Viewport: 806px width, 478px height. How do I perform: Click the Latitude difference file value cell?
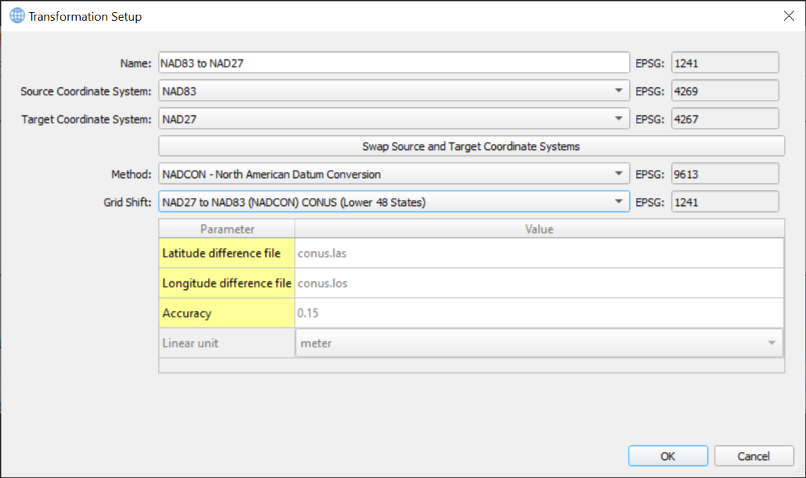coord(539,253)
